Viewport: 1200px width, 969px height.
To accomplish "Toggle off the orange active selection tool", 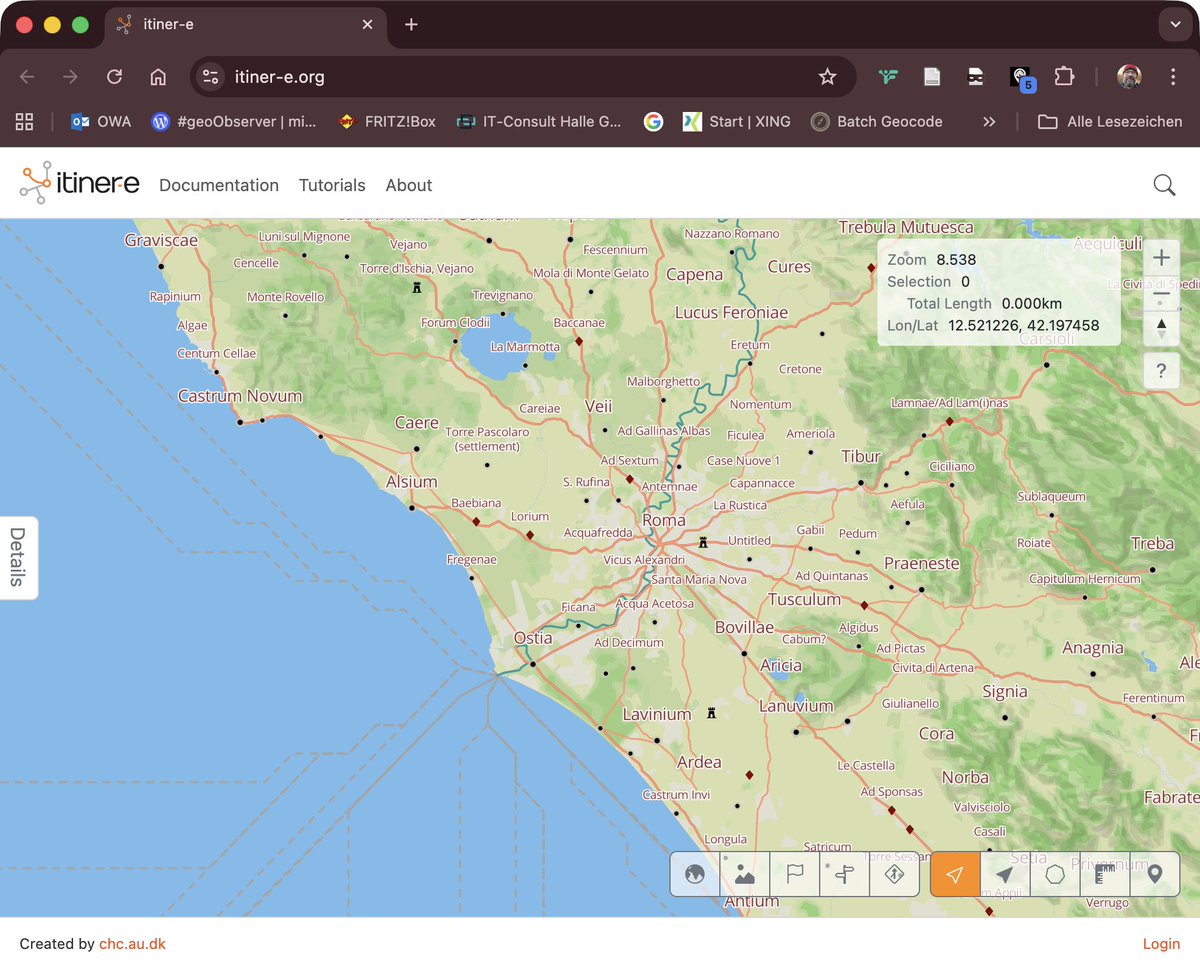I will 954,874.
